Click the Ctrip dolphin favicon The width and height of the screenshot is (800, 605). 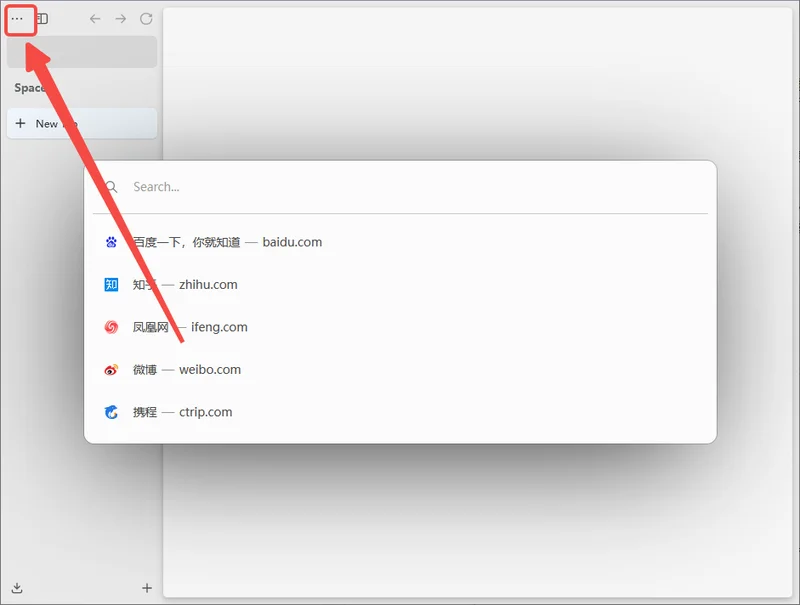point(111,412)
